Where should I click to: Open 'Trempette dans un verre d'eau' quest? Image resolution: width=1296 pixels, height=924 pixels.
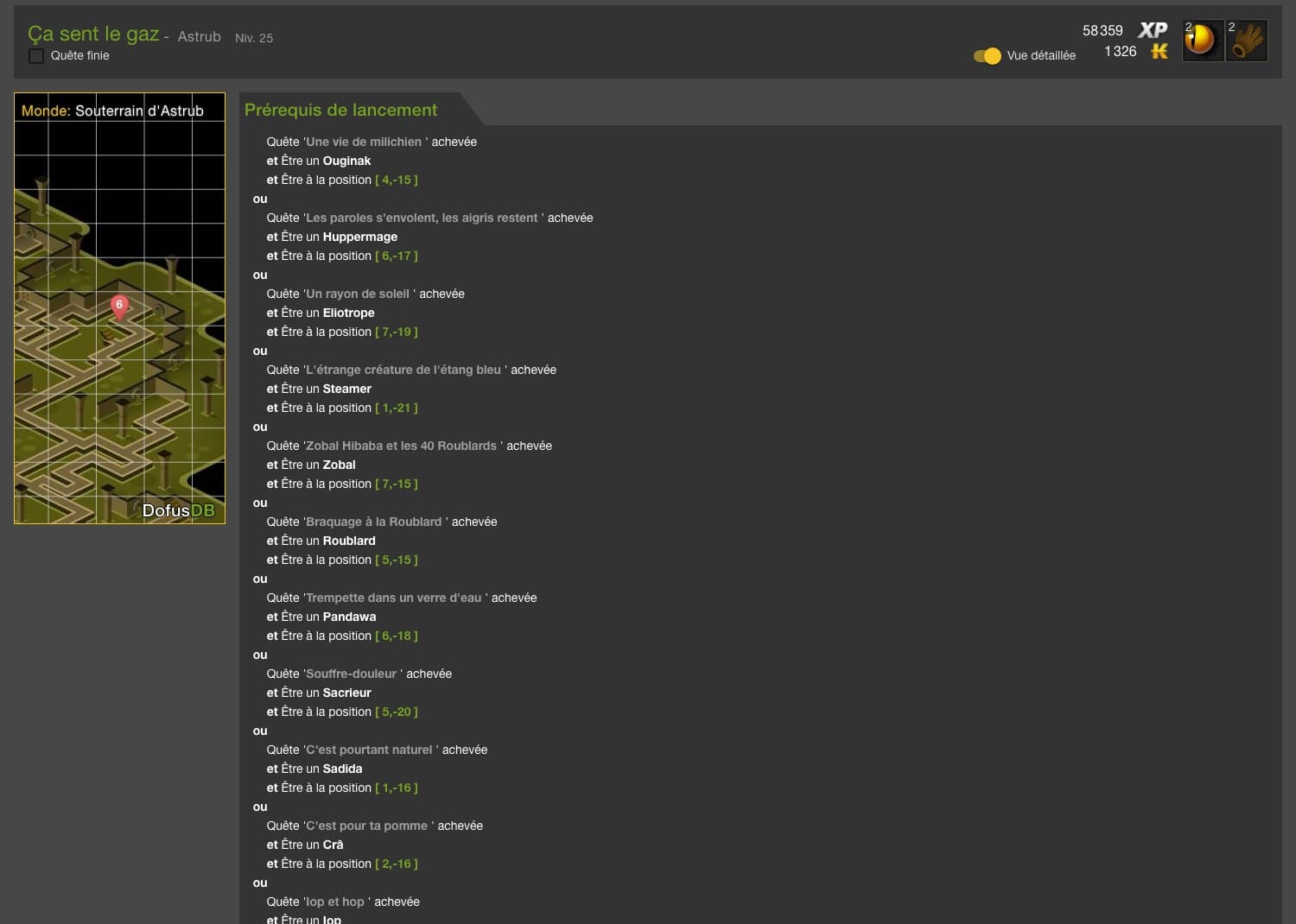pyautogui.click(x=394, y=598)
